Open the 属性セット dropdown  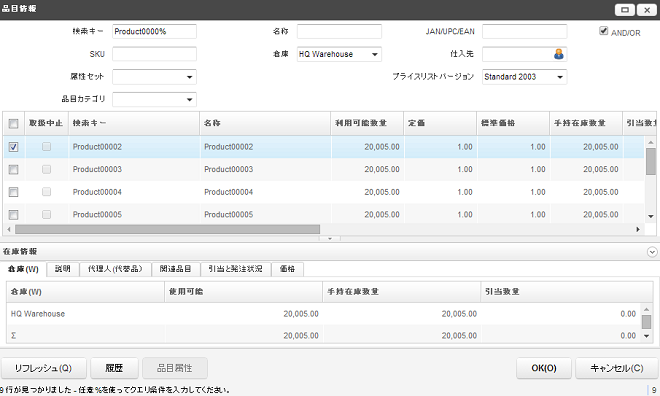point(189,77)
